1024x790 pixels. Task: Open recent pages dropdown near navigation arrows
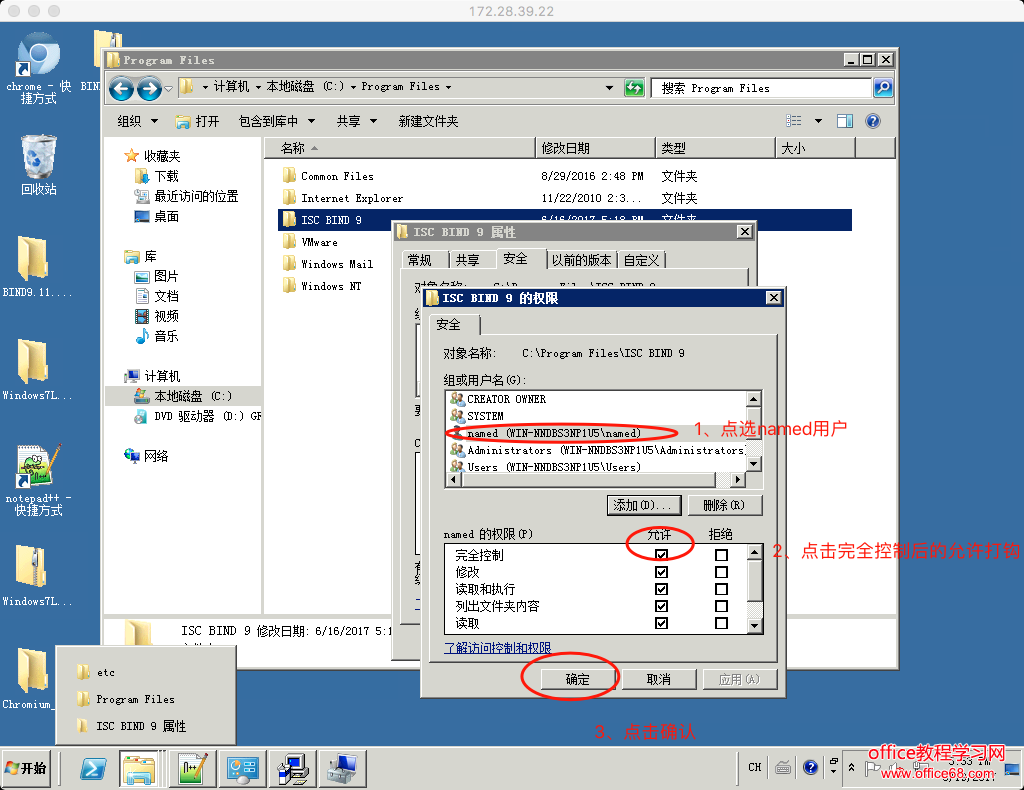pyautogui.click(x=168, y=88)
